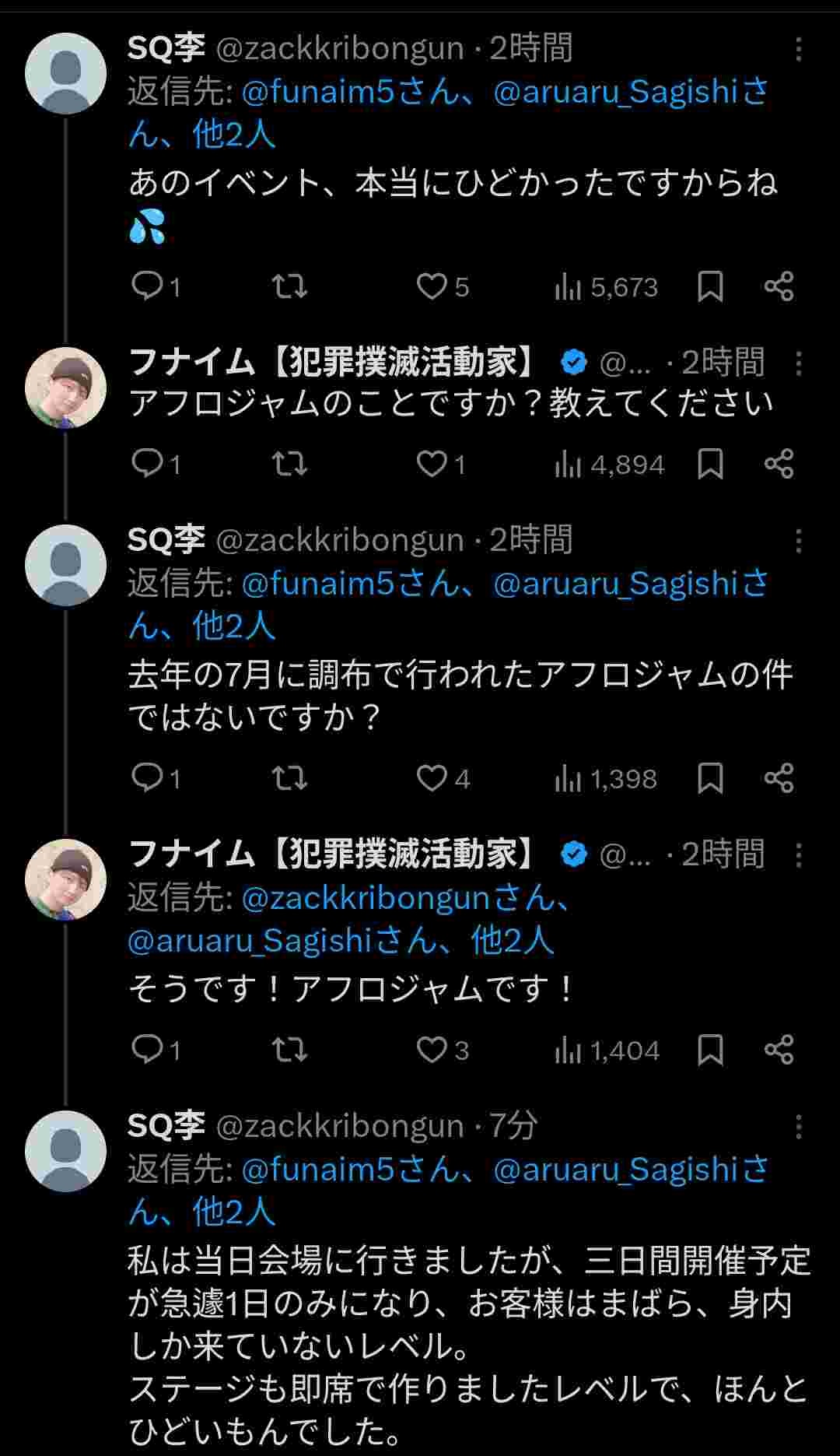Open 他2人 recipients list in 7分 tweet

(x=233, y=1212)
